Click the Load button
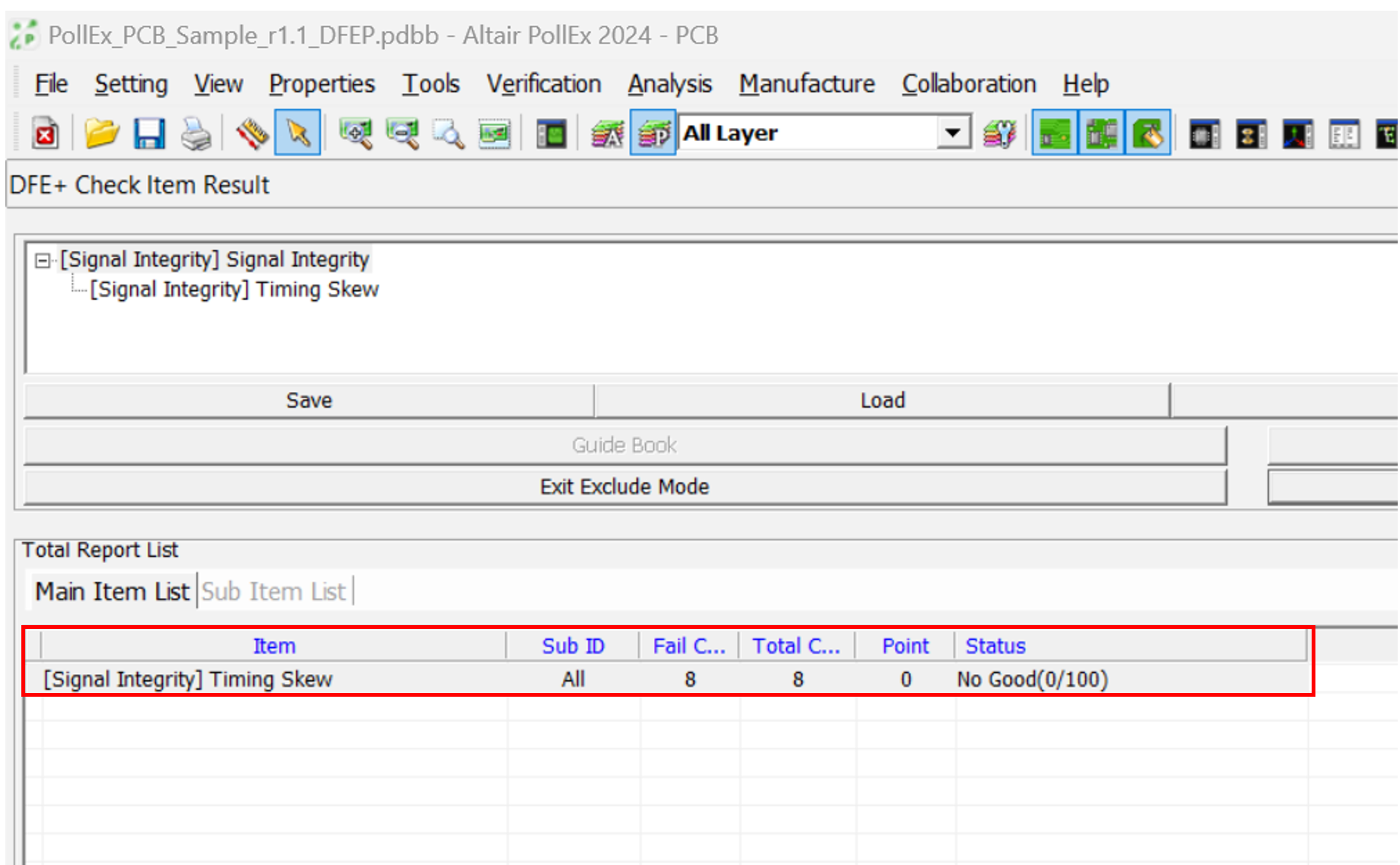Screen dimensions: 1400x865 point(882,401)
